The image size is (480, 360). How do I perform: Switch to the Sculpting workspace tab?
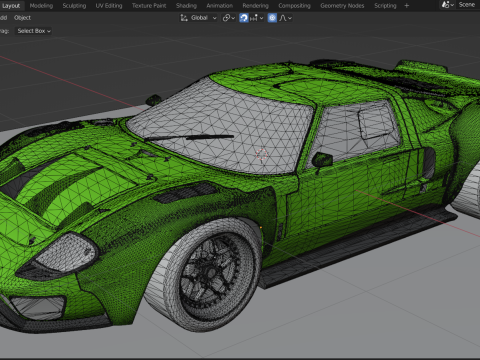click(74, 6)
